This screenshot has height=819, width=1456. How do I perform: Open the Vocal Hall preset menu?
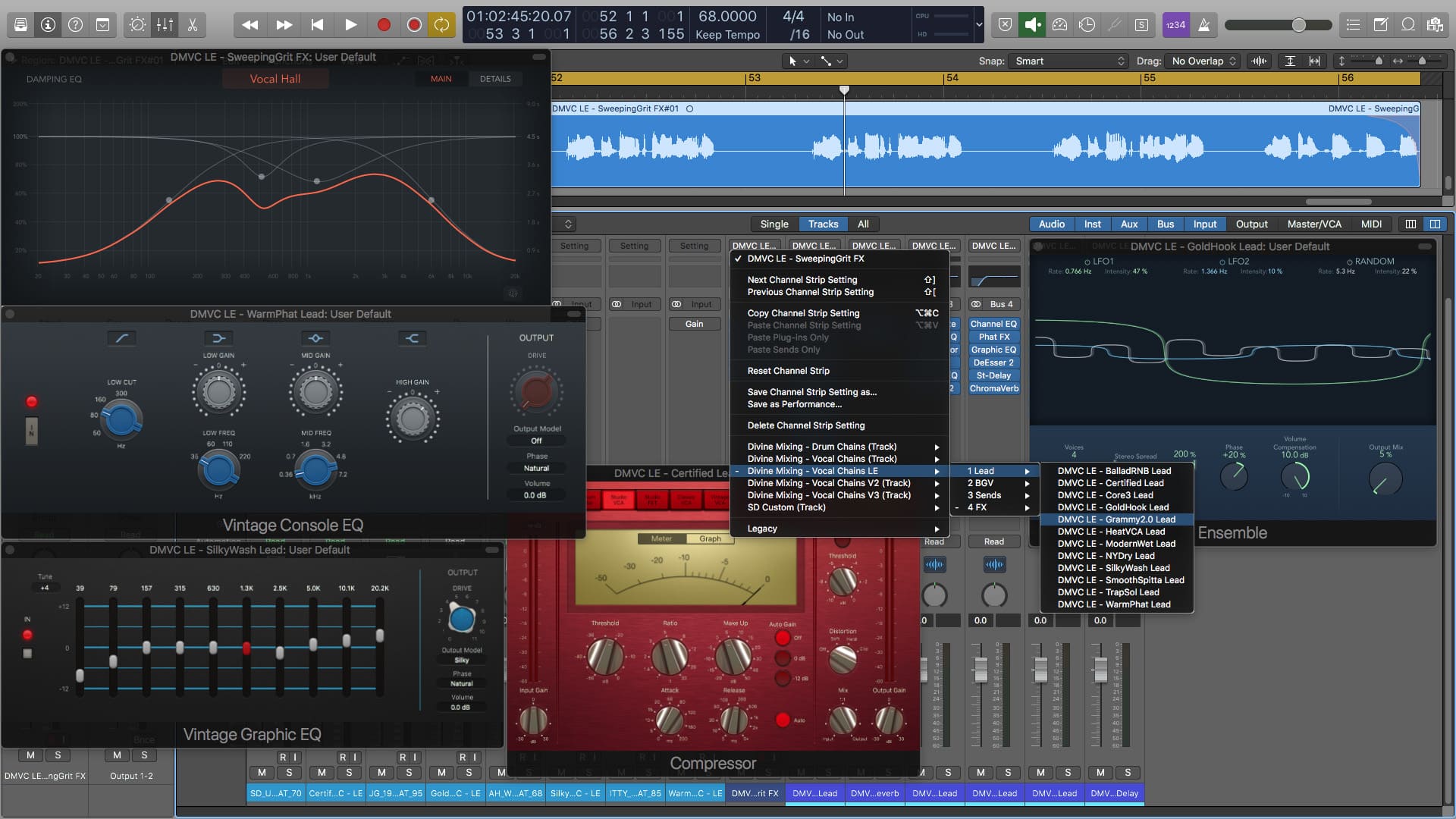point(275,79)
